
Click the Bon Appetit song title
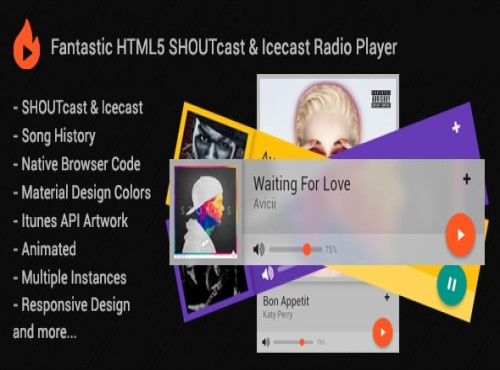click(286, 301)
